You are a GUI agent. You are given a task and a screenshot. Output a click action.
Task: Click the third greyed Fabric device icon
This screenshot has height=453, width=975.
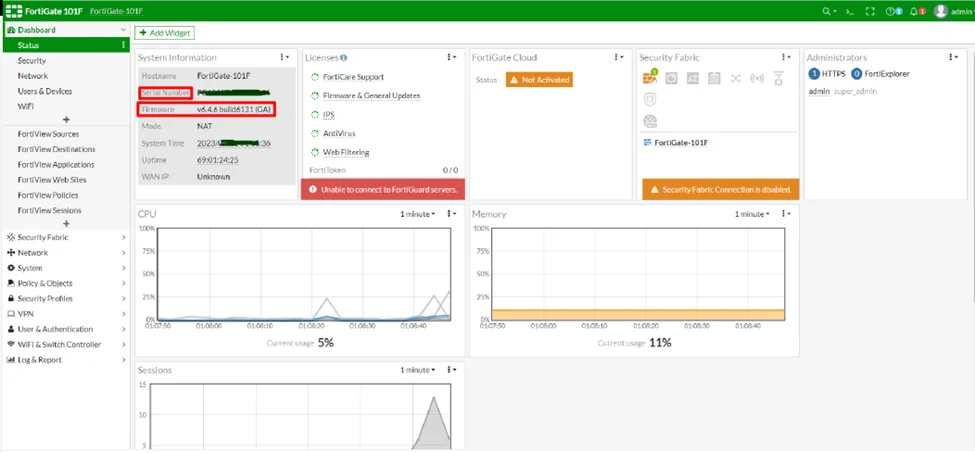point(693,78)
